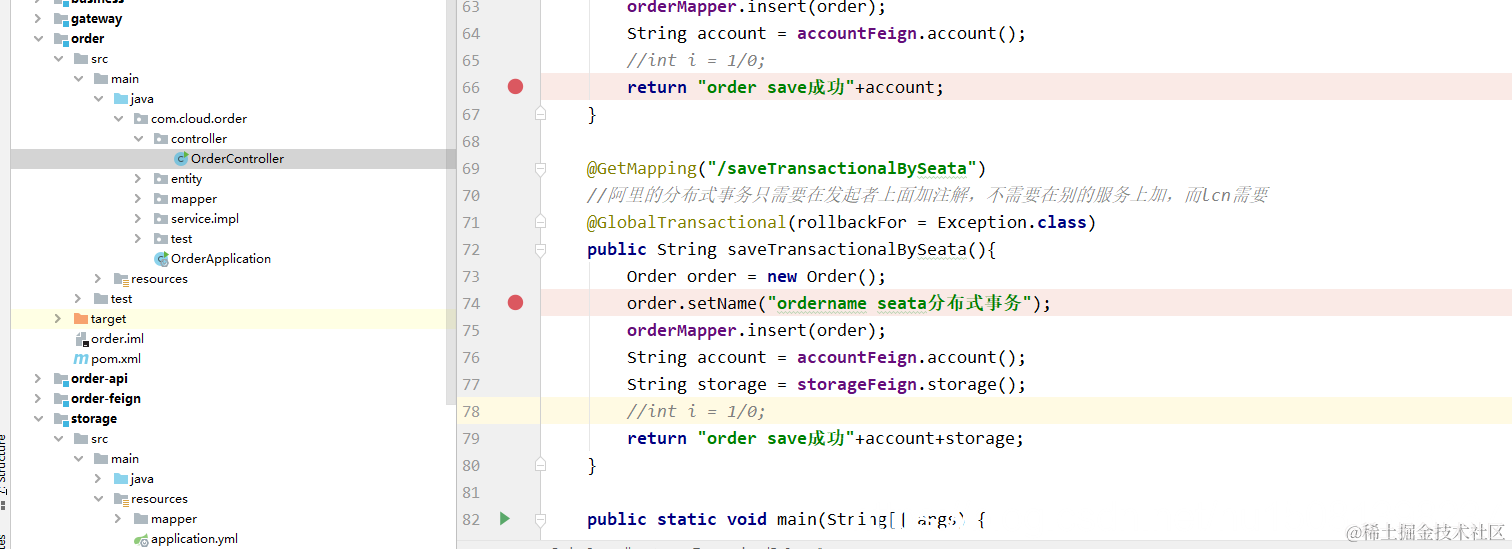This screenshot has width=1512, height=549.
Task: Expand the entity package
Action: (138, 178)
